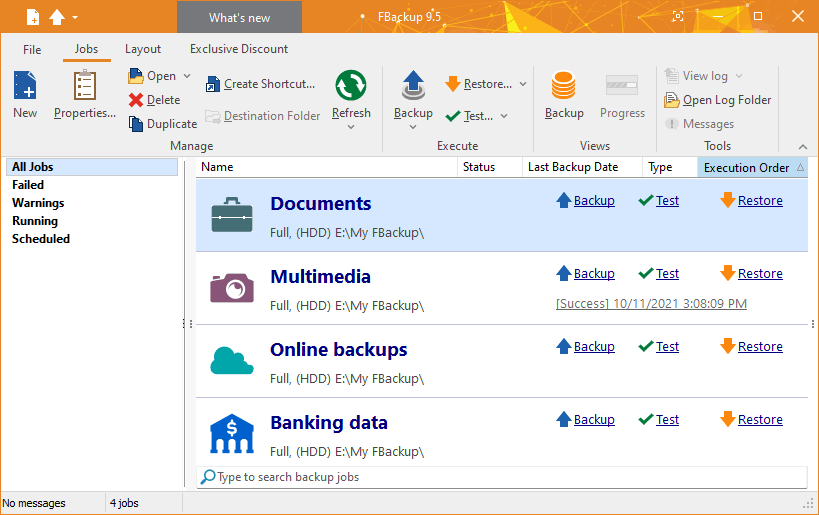Click Restore in the Execute group
Image resolution: width=819 pixels, height=515 pixels.
pos(479,84)
